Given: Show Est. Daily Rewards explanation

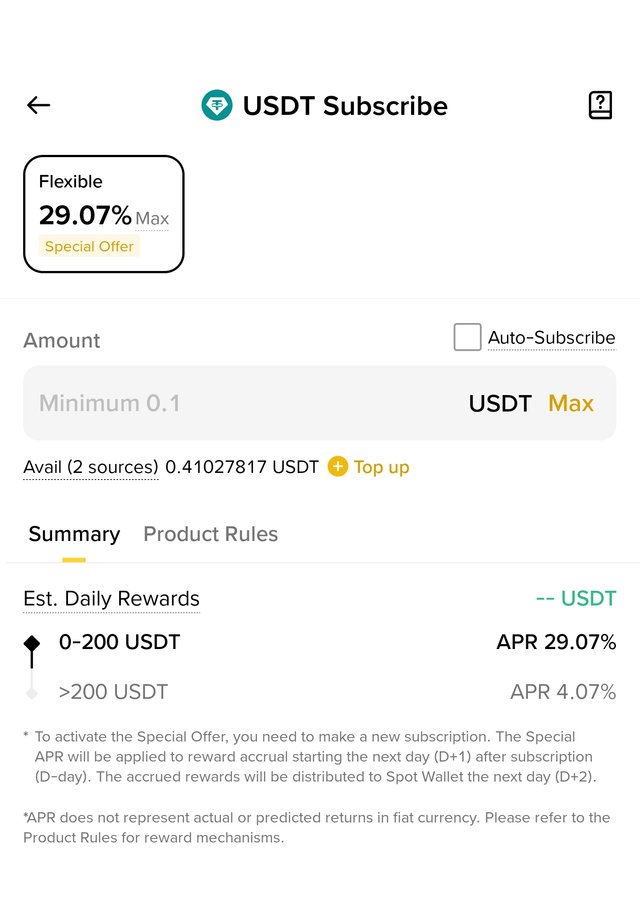Looking at the screenshot, I should (x=111, y=598).
